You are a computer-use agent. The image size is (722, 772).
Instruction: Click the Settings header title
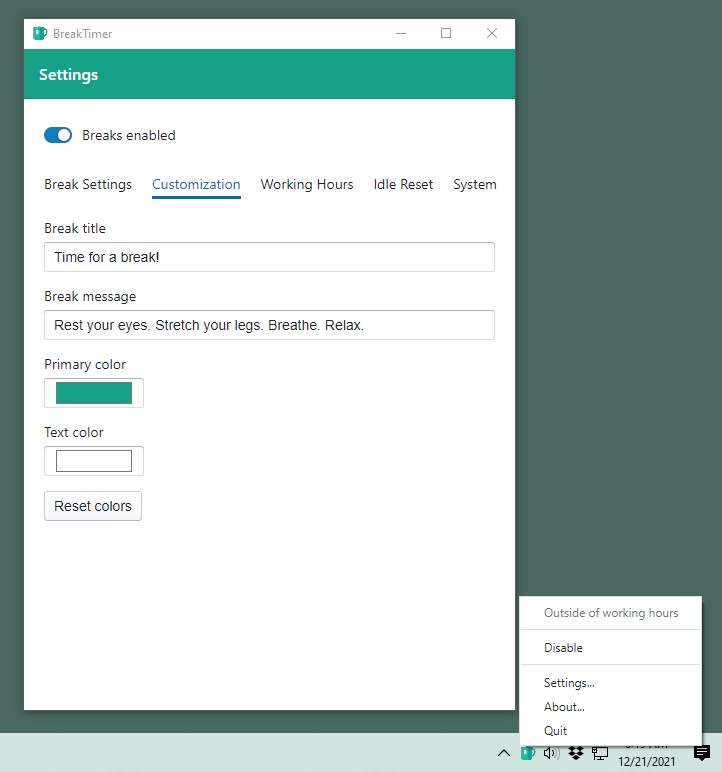coord(68,75)
